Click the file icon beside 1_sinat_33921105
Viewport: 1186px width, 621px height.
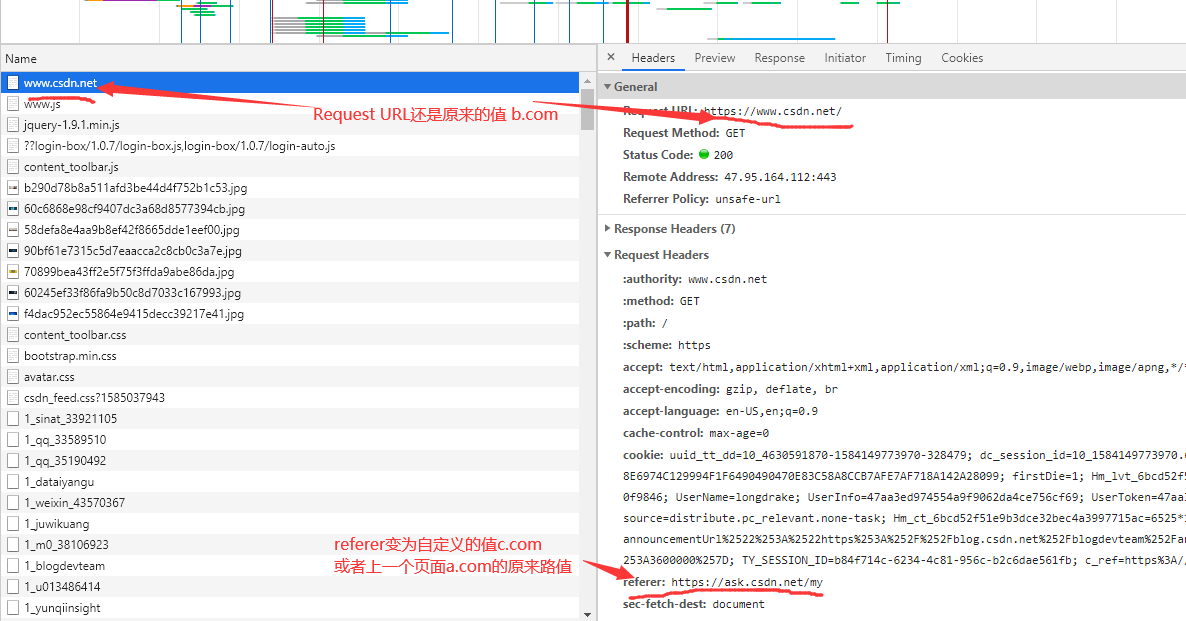[x=13, y=419]
